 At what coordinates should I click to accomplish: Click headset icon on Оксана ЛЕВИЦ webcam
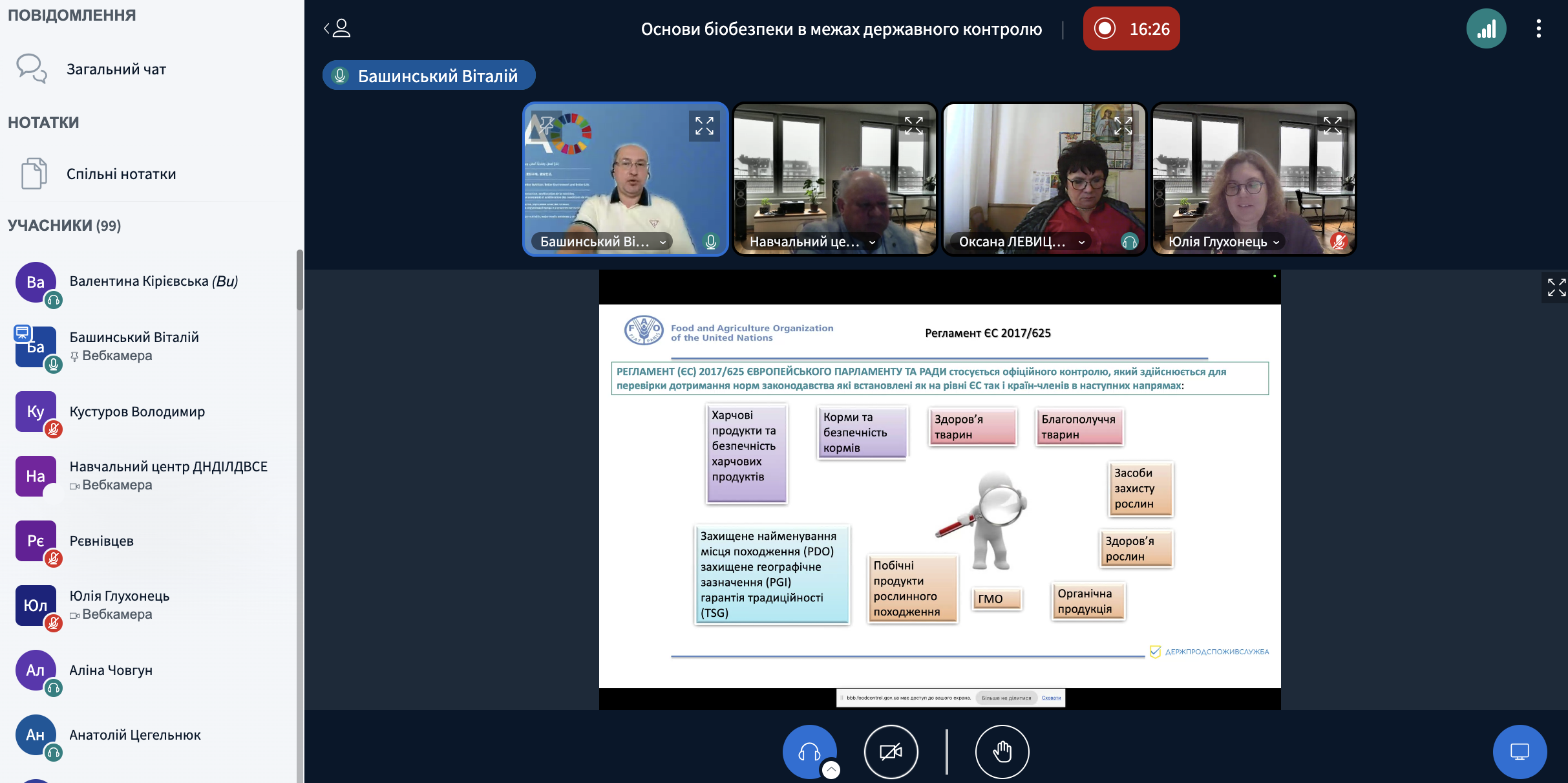1129,242
